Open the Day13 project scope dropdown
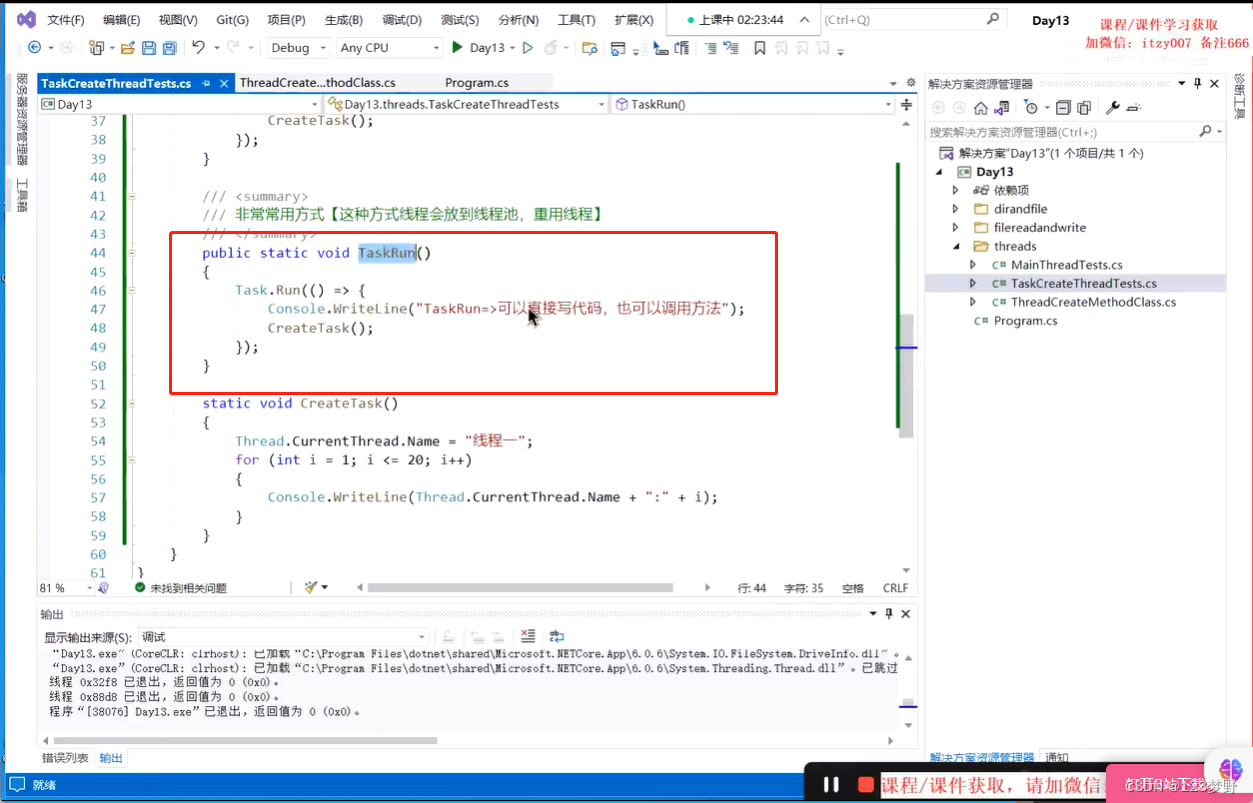This screenshot has height=803, width=1253. [180, 104]
